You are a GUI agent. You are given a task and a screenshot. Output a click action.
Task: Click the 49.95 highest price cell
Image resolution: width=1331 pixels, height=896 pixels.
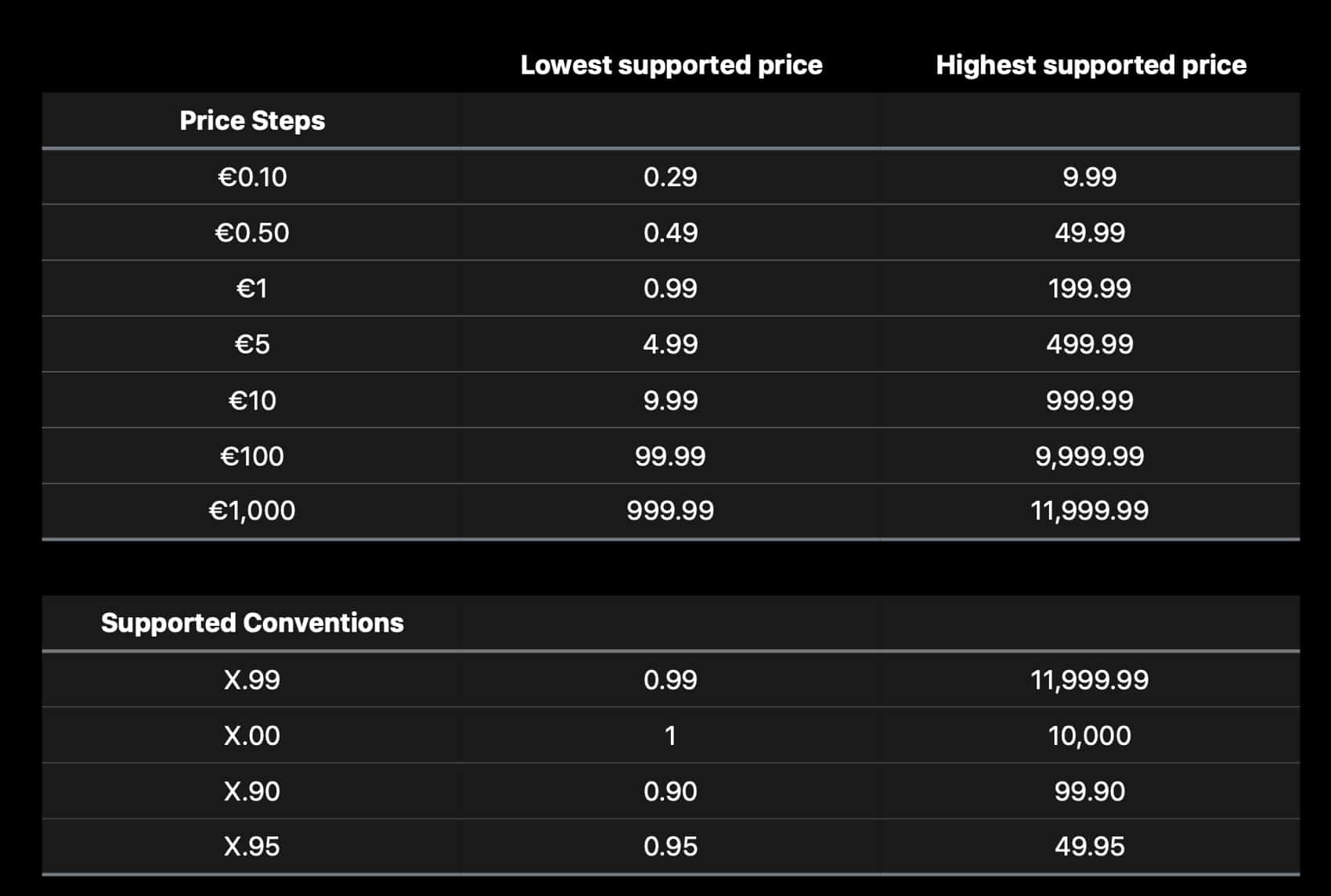pyautogui.click(x=1089, y=847)
